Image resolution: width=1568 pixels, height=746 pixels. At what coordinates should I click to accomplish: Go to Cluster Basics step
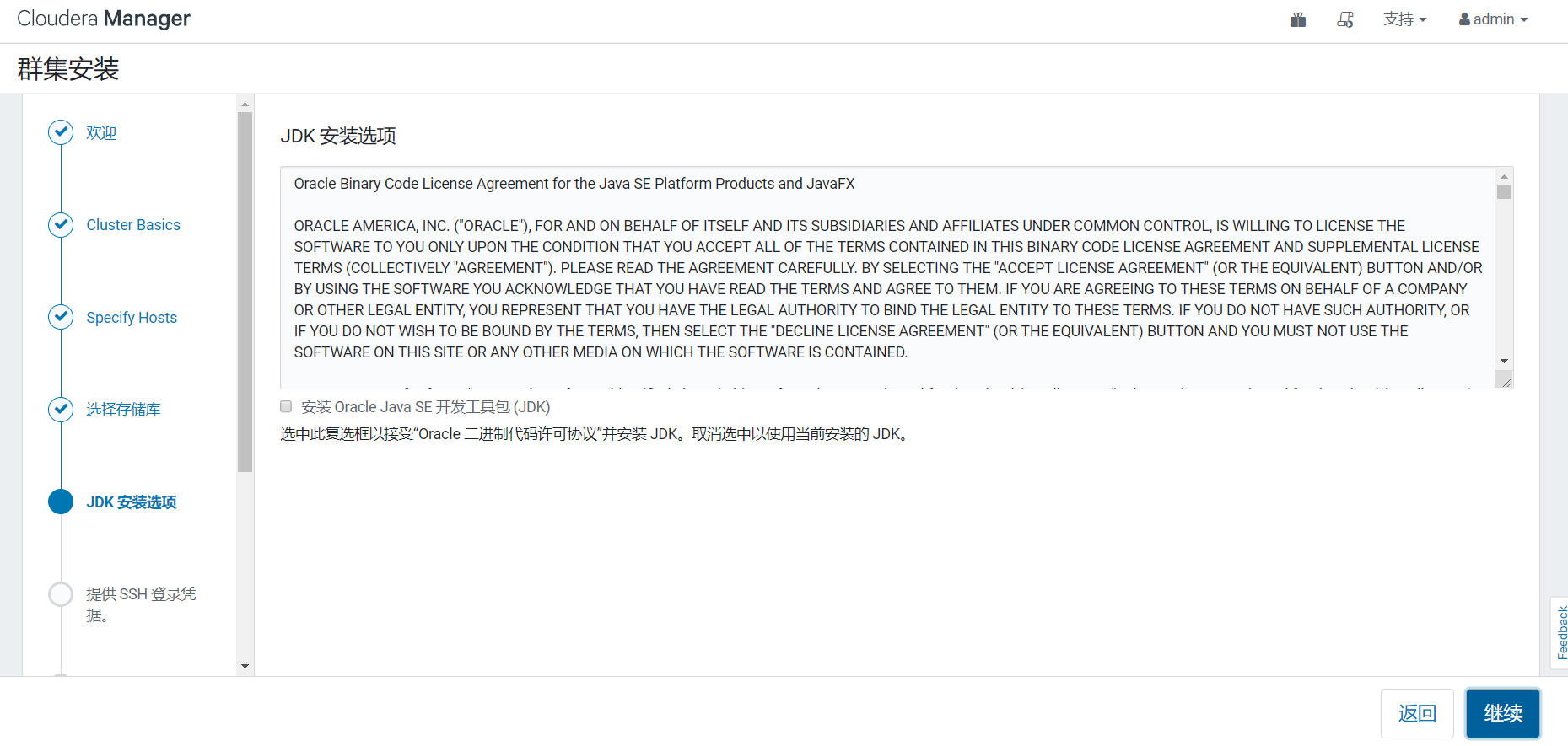click(133, 225)
